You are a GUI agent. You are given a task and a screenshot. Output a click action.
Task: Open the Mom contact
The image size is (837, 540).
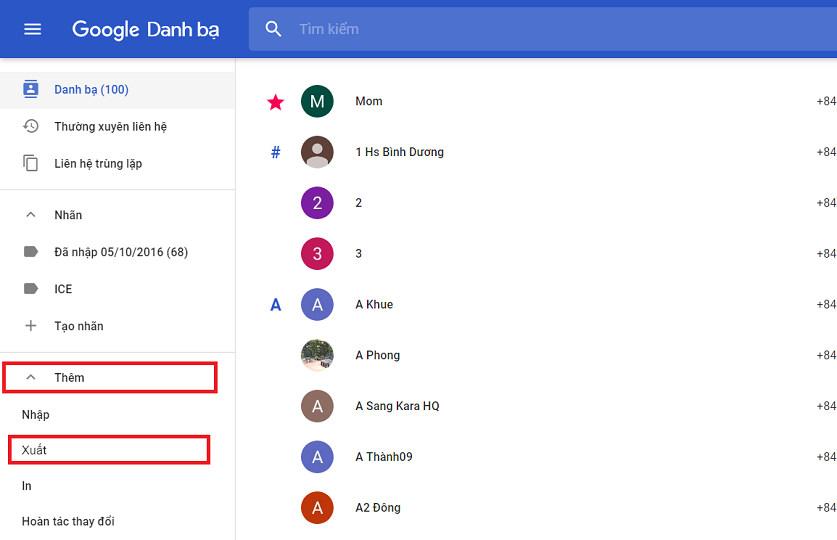pyautogui.click(x=369, y=101)
